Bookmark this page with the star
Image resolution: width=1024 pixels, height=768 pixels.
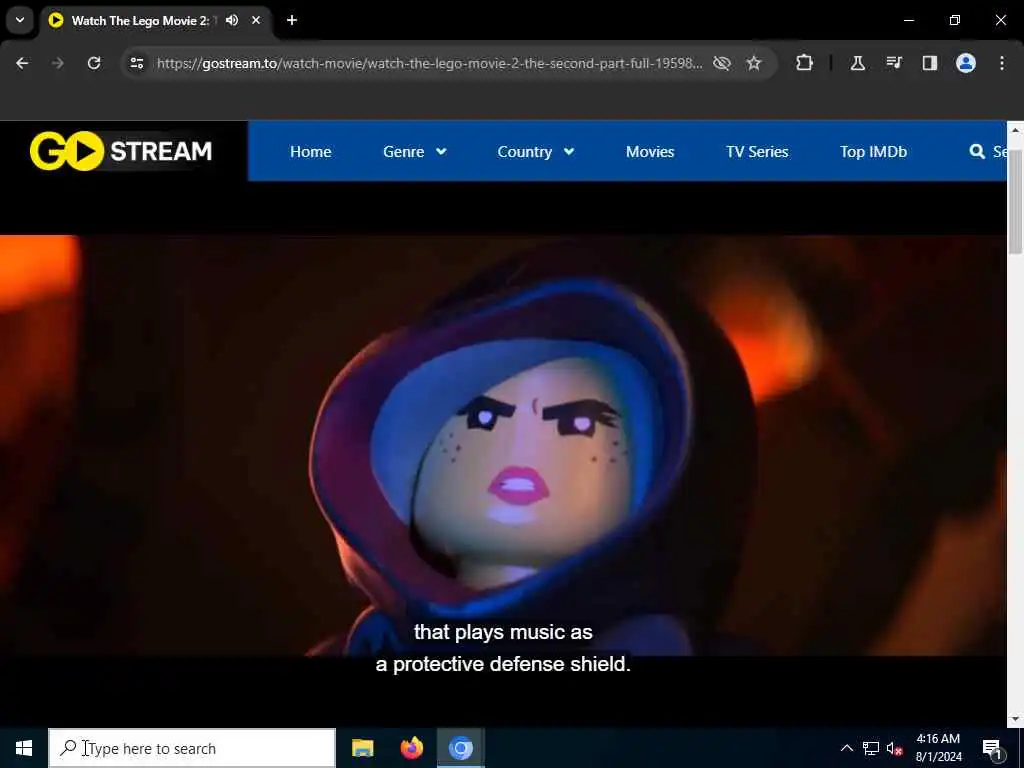pyautogui.click(x=754, y=63)
